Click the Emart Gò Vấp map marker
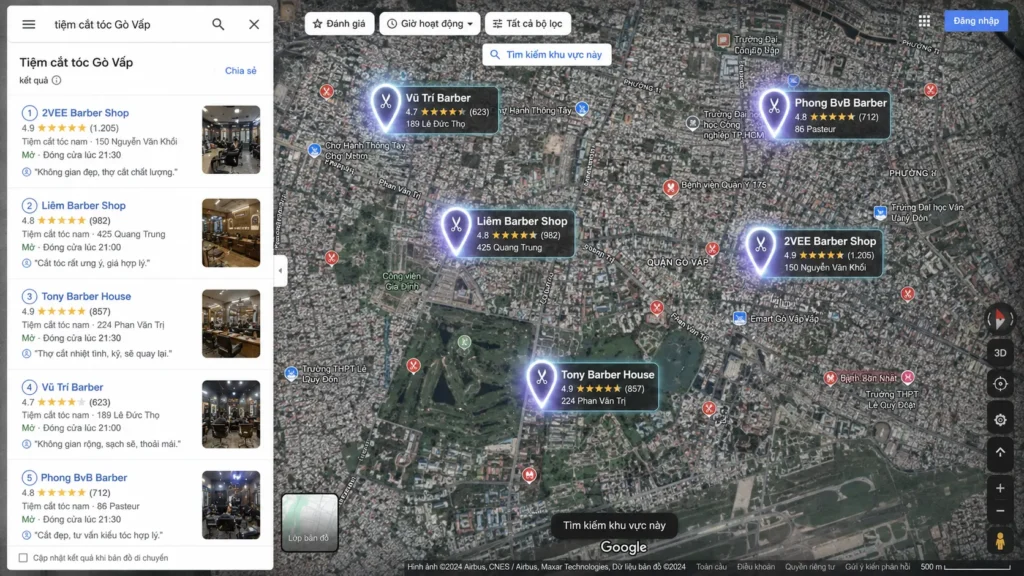Image resolution: width=1024 pixels, height=576 pixels. tap(739, 318)
